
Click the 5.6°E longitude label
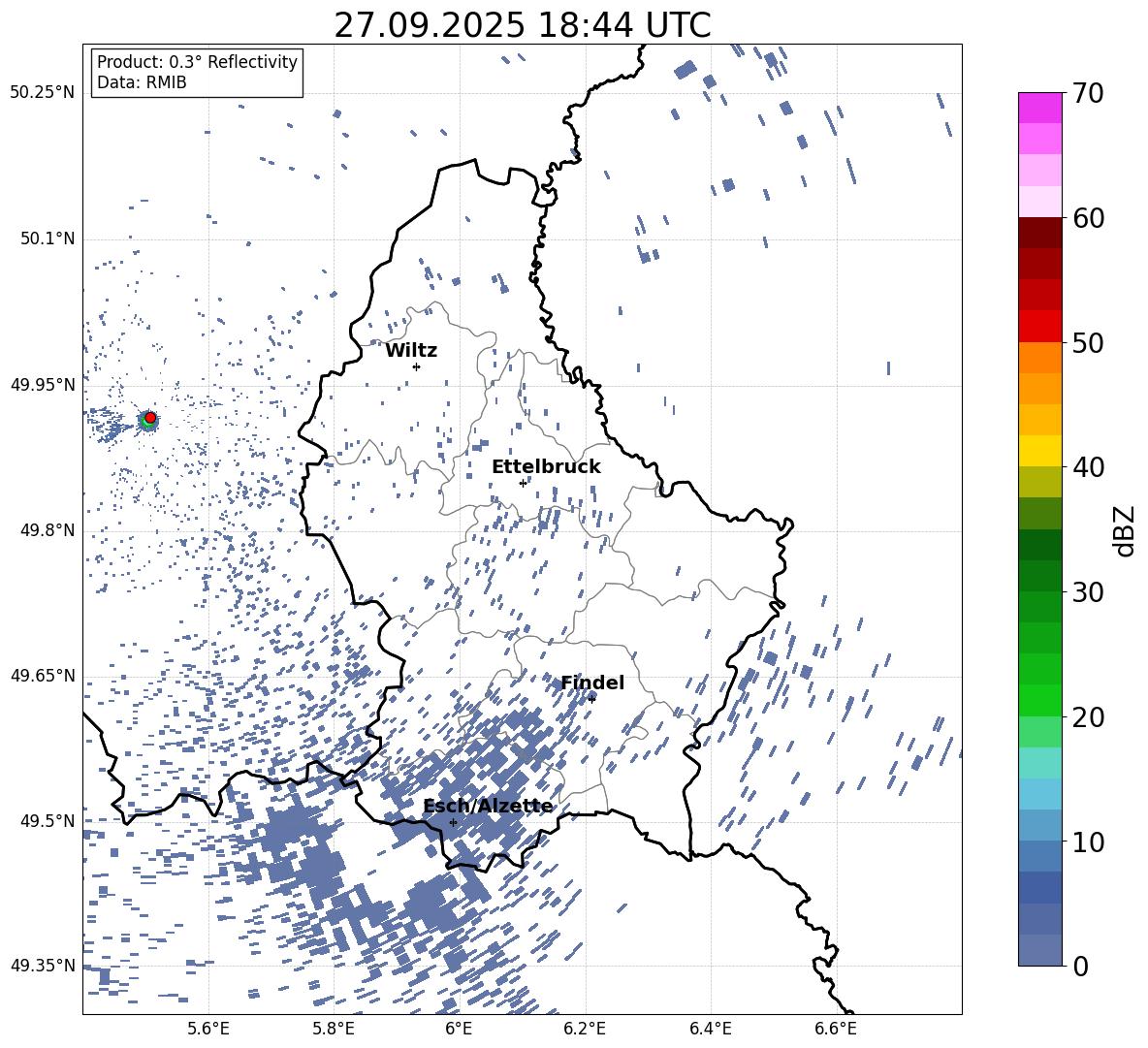(208, 1029)
